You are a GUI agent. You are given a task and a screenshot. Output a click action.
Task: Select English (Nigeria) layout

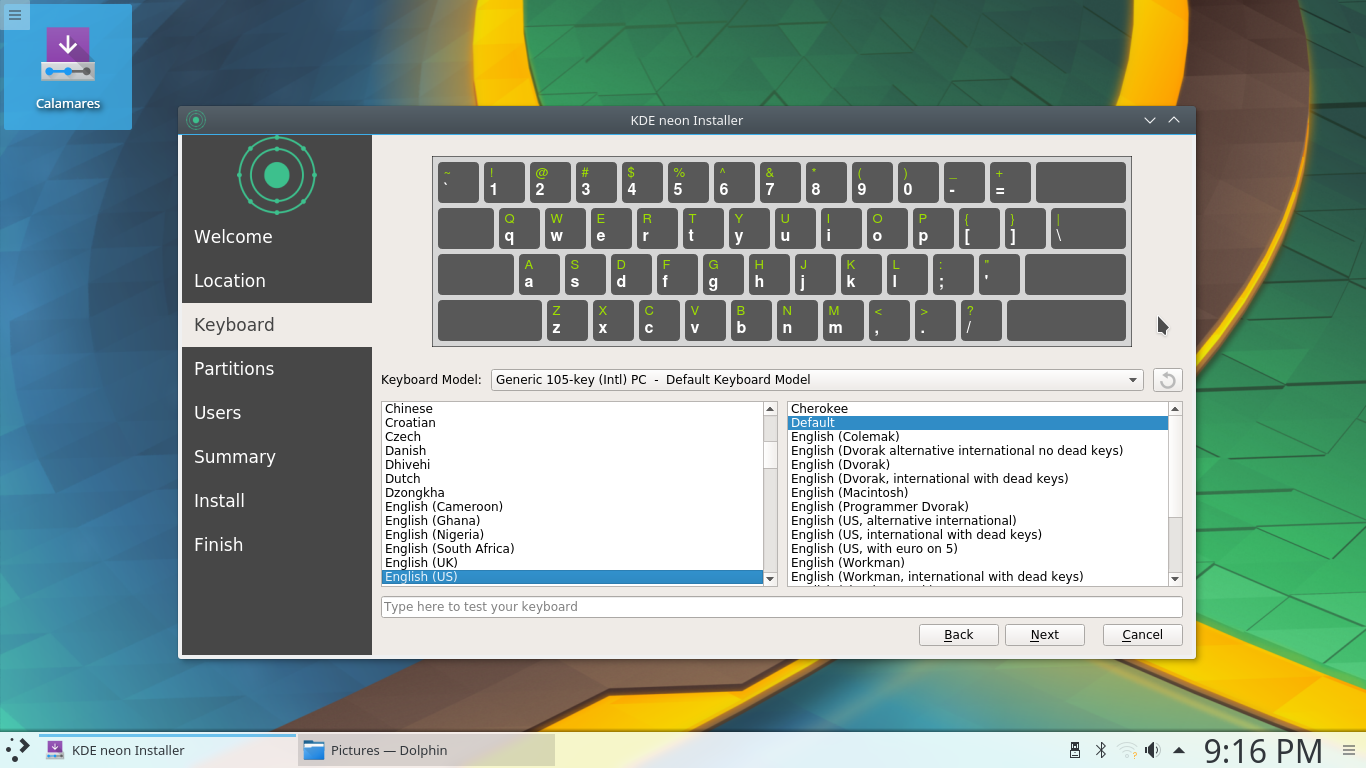tap(572, 535)
